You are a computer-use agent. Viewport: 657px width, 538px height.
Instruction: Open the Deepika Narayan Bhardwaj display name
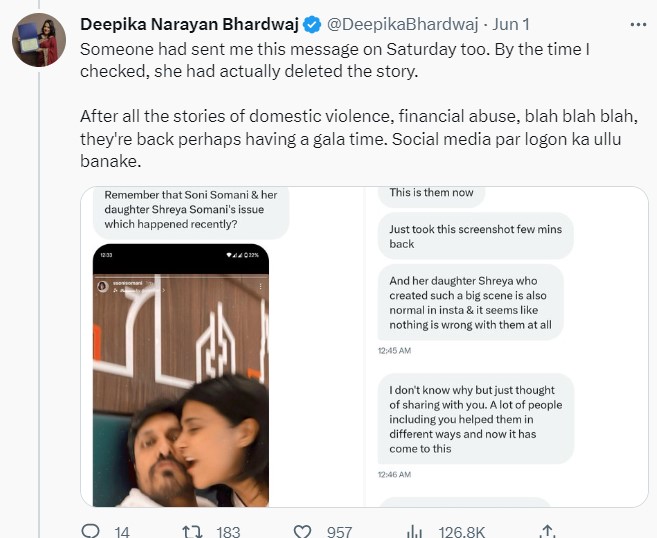(188, 23)
